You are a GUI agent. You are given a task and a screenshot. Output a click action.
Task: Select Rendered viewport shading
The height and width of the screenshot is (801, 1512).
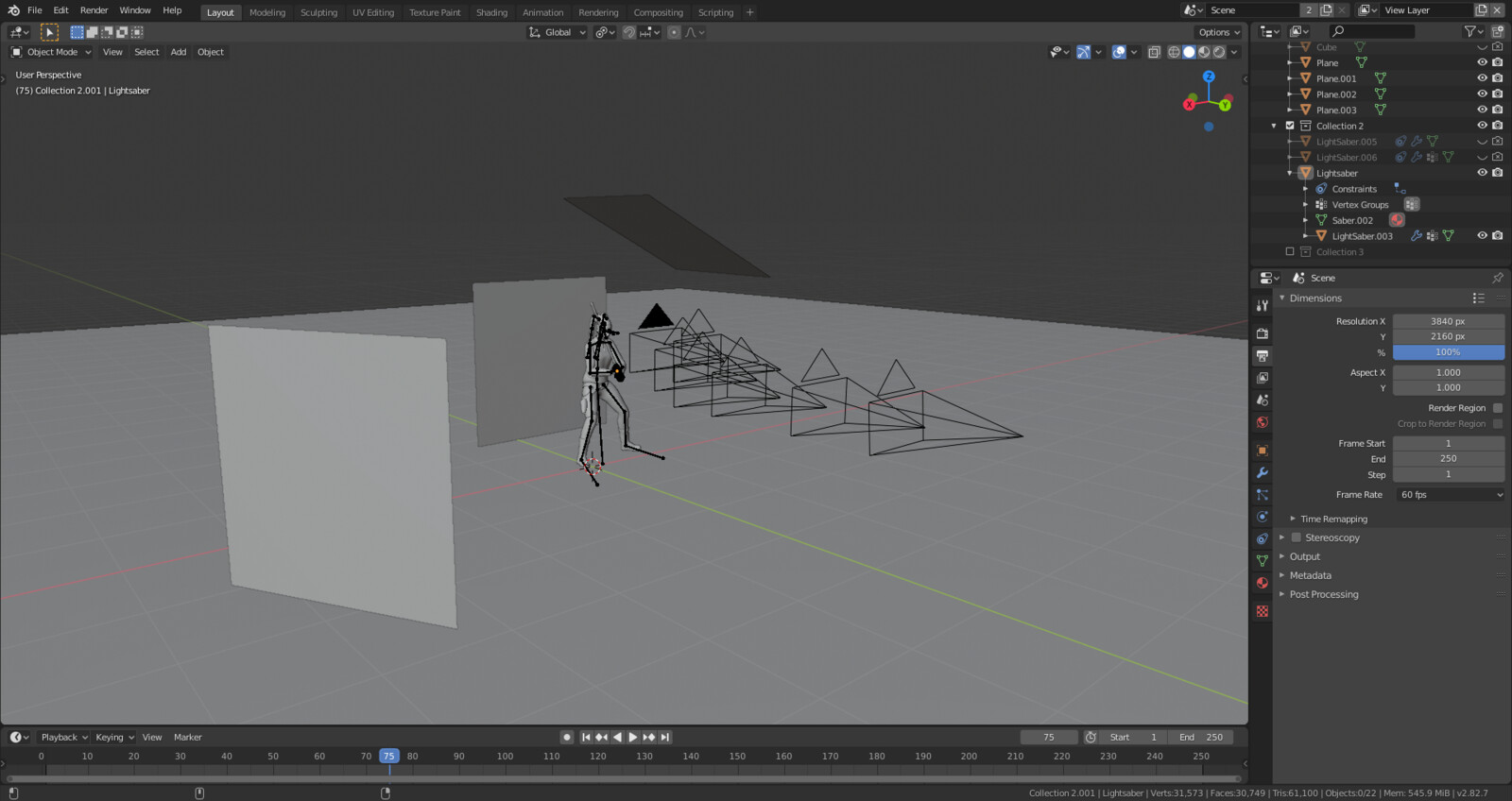click(1219, 52)
